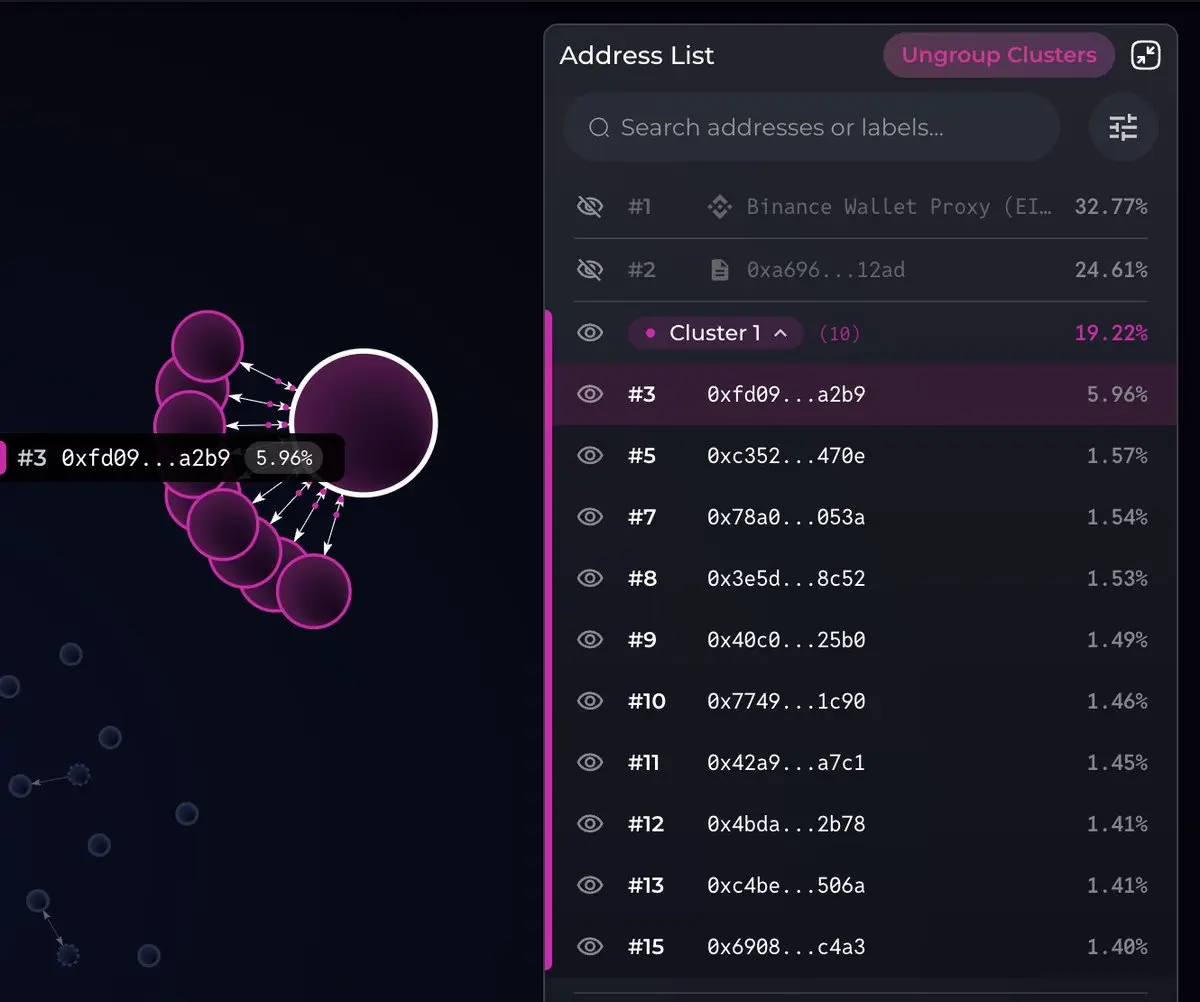
Task: Toggle visibility of address #5 0xc352...470e
Action: click(x=590, y=456)
